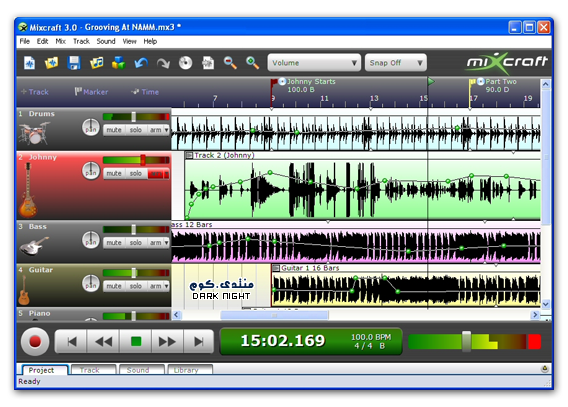The image size is (568, 407).
Task: Mute the Drums track
Action: (x=114, y=130)
